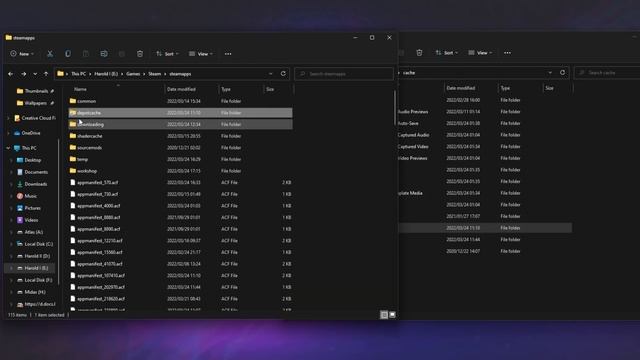
Task: Expand the cache address bar history dropdown
Action: click(x=550, y=73)
